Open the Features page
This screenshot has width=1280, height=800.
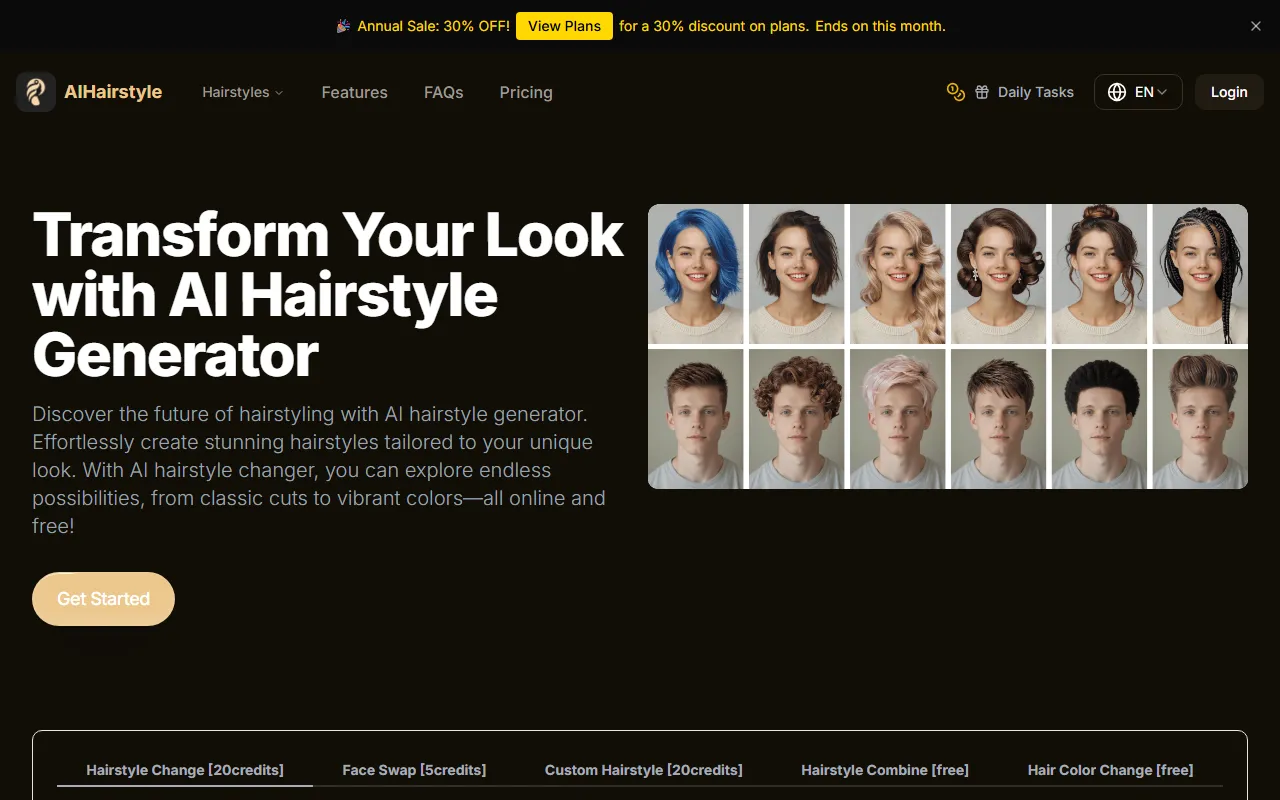pos(354,92)
